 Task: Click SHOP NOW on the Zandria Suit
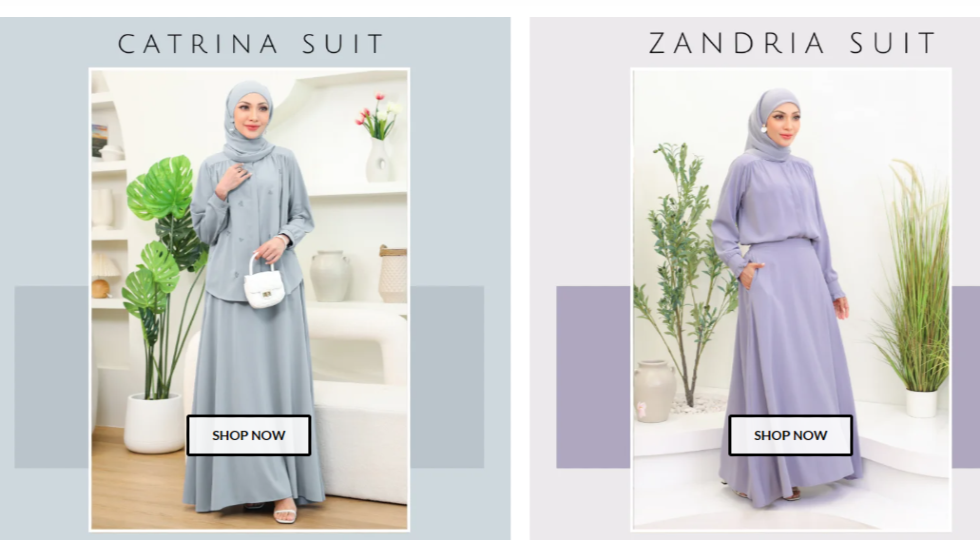pos(790,435)
